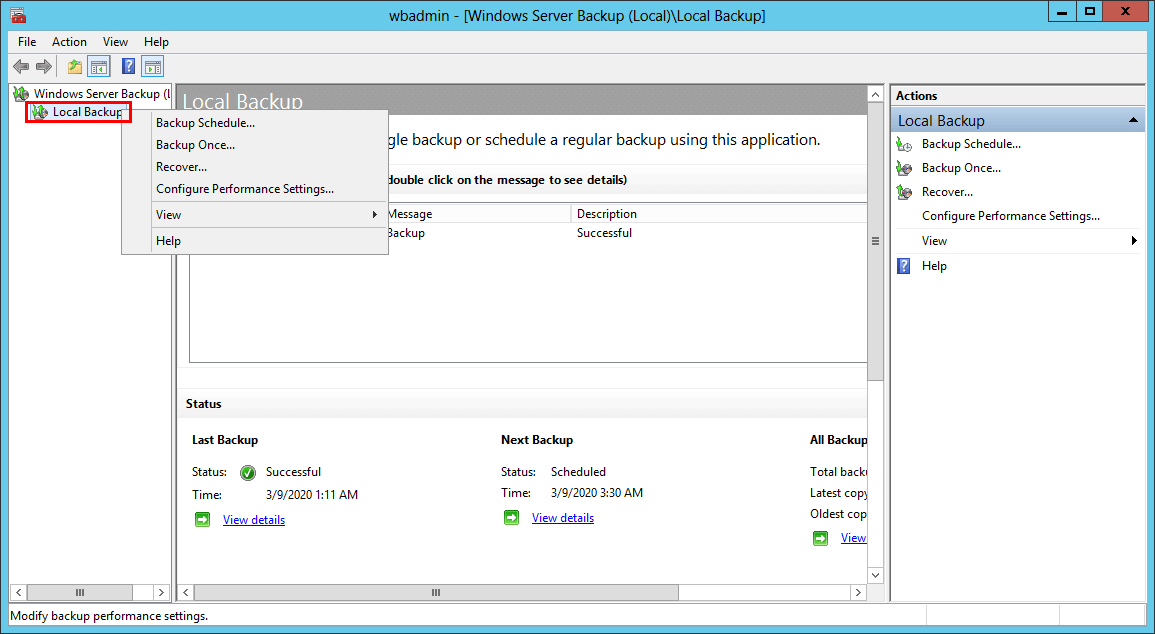Viewport: 1155px width, 634px height.
Task: Toggle the Show/Hide Action Pane toolbar icon
Action: 152,67
